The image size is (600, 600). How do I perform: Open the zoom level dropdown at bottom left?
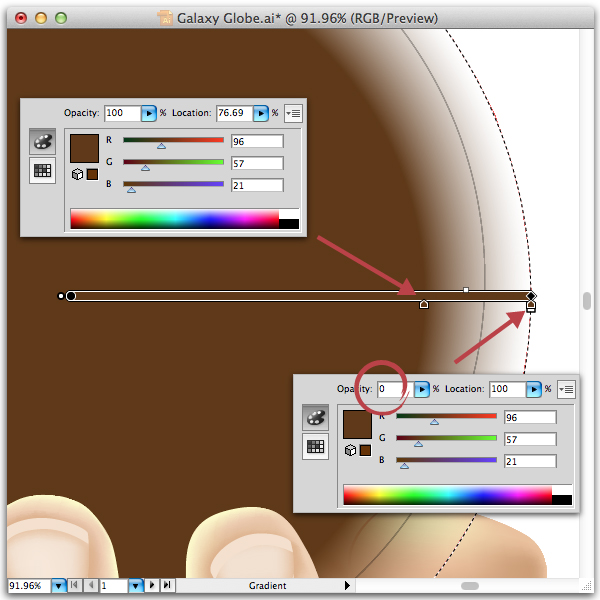pyautogui.click(x=59, y=585)
